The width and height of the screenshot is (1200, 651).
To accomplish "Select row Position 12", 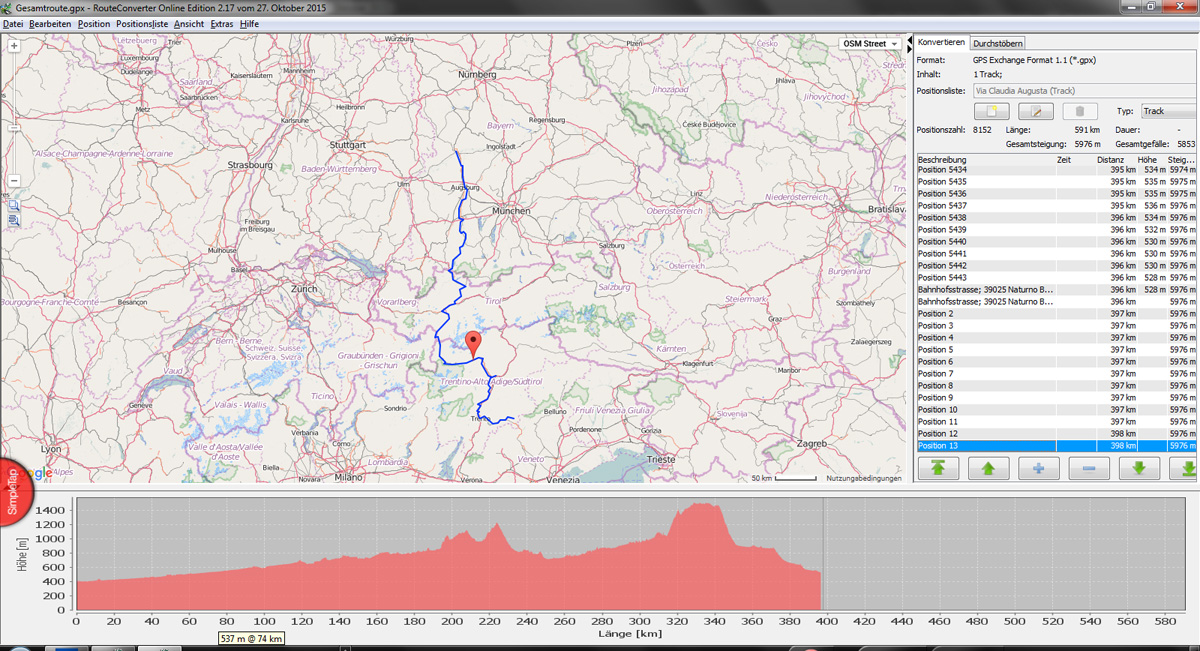I will coord(1057,434).
